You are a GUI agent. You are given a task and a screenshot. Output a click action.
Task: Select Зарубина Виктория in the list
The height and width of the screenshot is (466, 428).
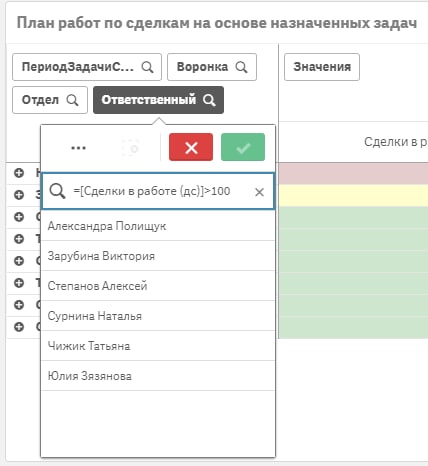coord(158,256)
